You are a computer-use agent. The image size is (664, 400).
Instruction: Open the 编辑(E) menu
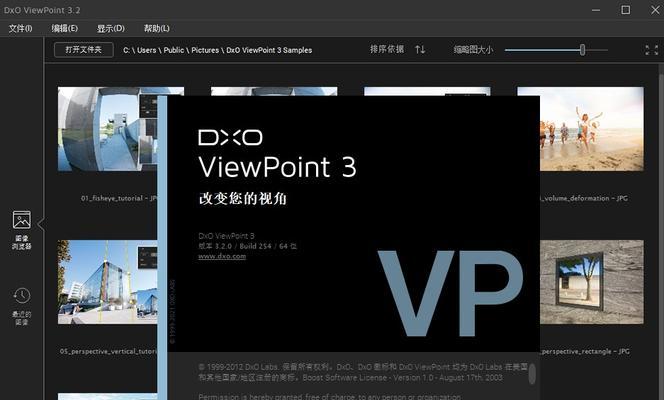tap(65, 28)
